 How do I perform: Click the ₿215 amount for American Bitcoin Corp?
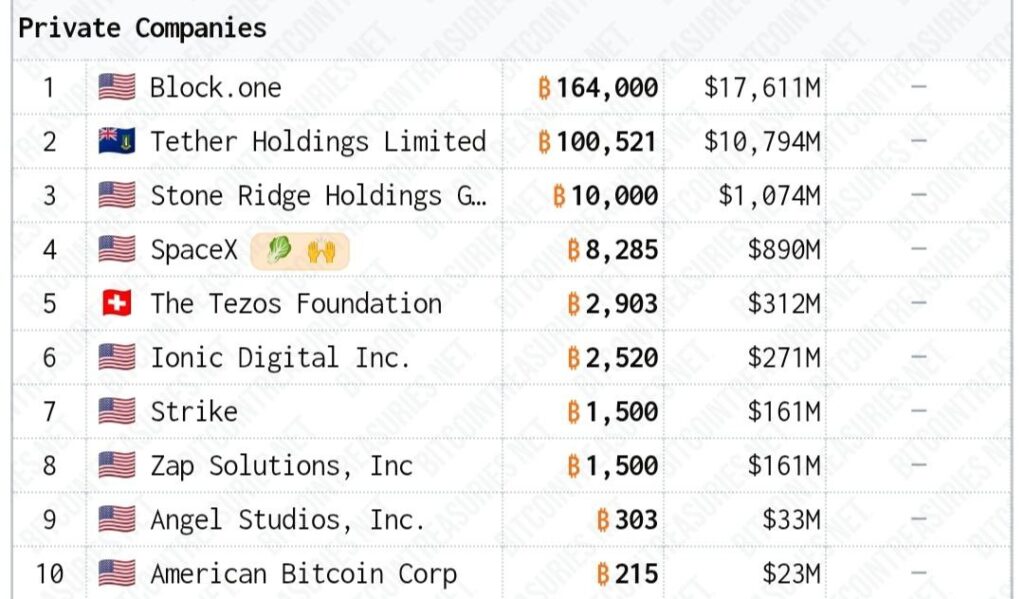(x=627, y=574)
